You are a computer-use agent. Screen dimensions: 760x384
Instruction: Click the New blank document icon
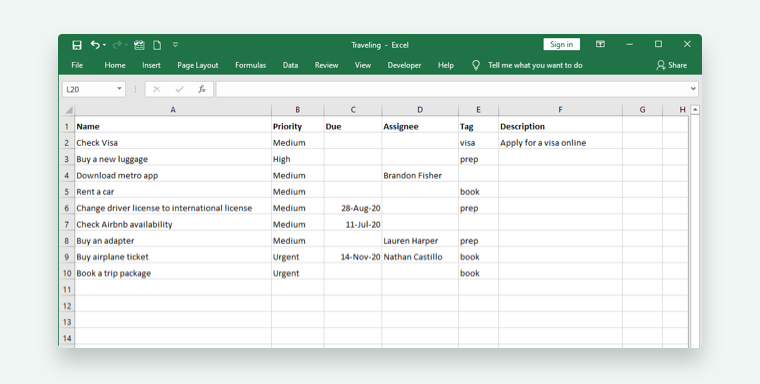tap(157, 45)
